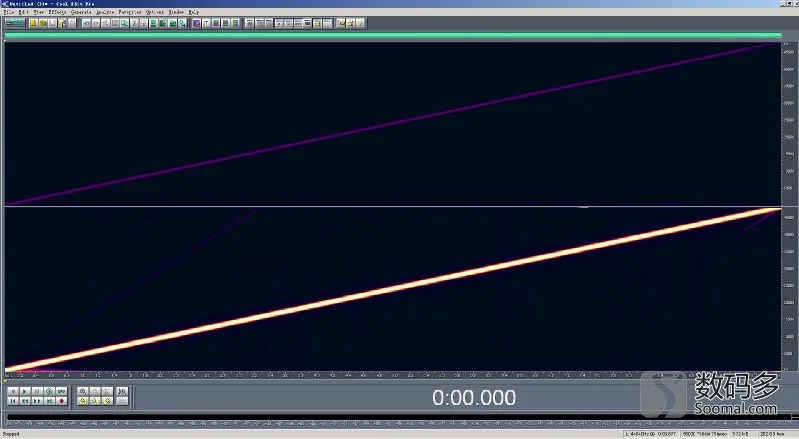Jump to beginning with Go to Start button

tap(13, 401)
